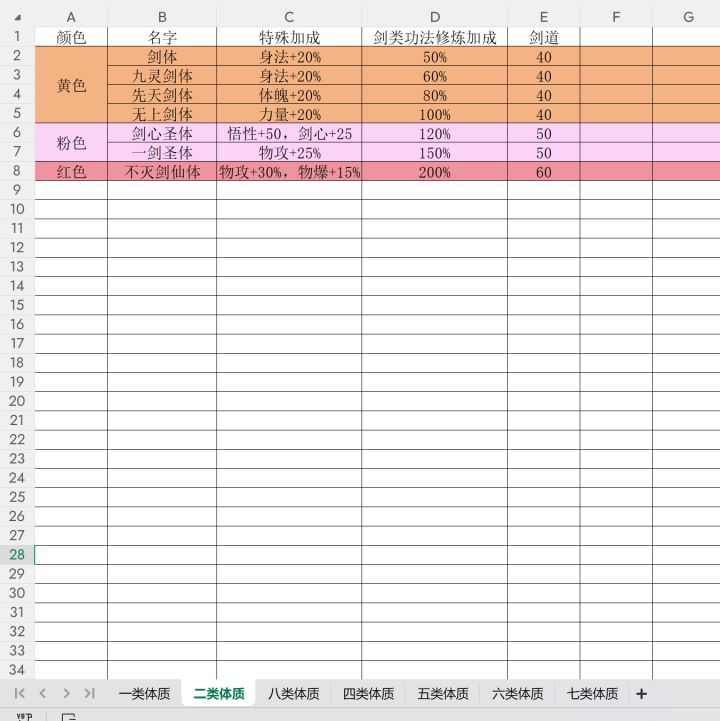Select the 红色 cell
720x721 pixels.
coord(71,171)
